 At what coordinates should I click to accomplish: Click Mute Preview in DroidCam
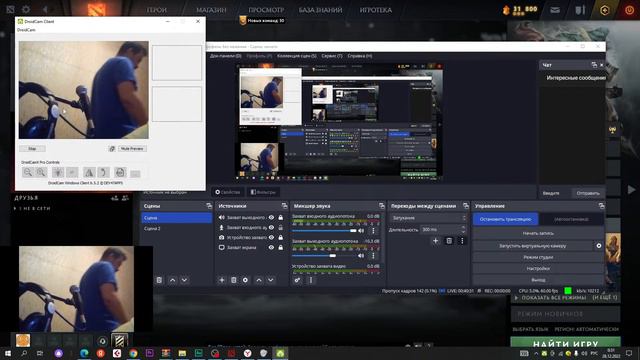tap(132, 149)
